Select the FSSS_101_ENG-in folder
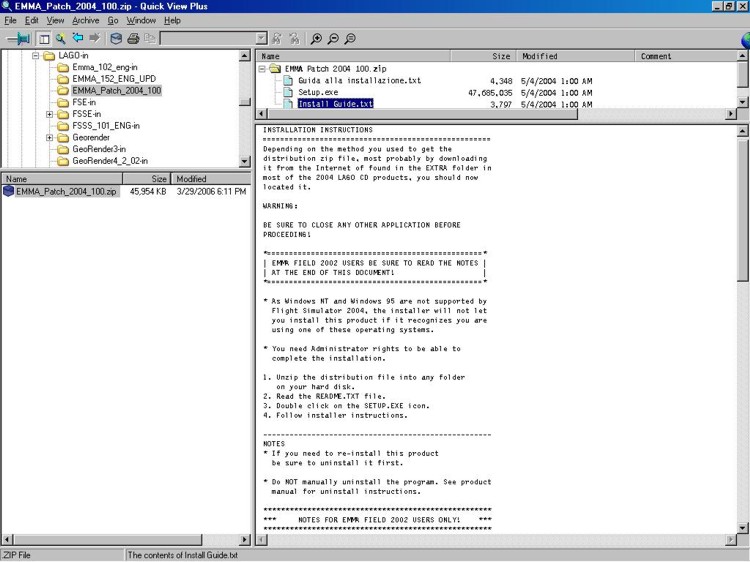This screenshot has width=750, height=562. [106, 126]
